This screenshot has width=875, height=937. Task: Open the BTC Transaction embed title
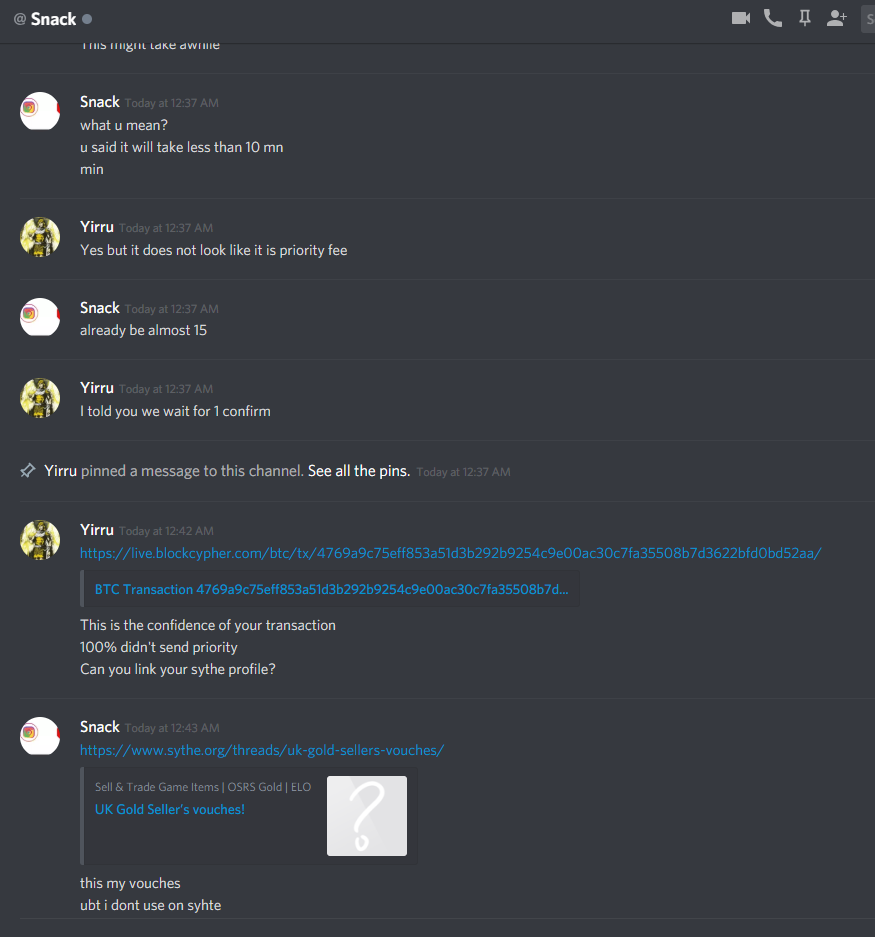(331, 590)
